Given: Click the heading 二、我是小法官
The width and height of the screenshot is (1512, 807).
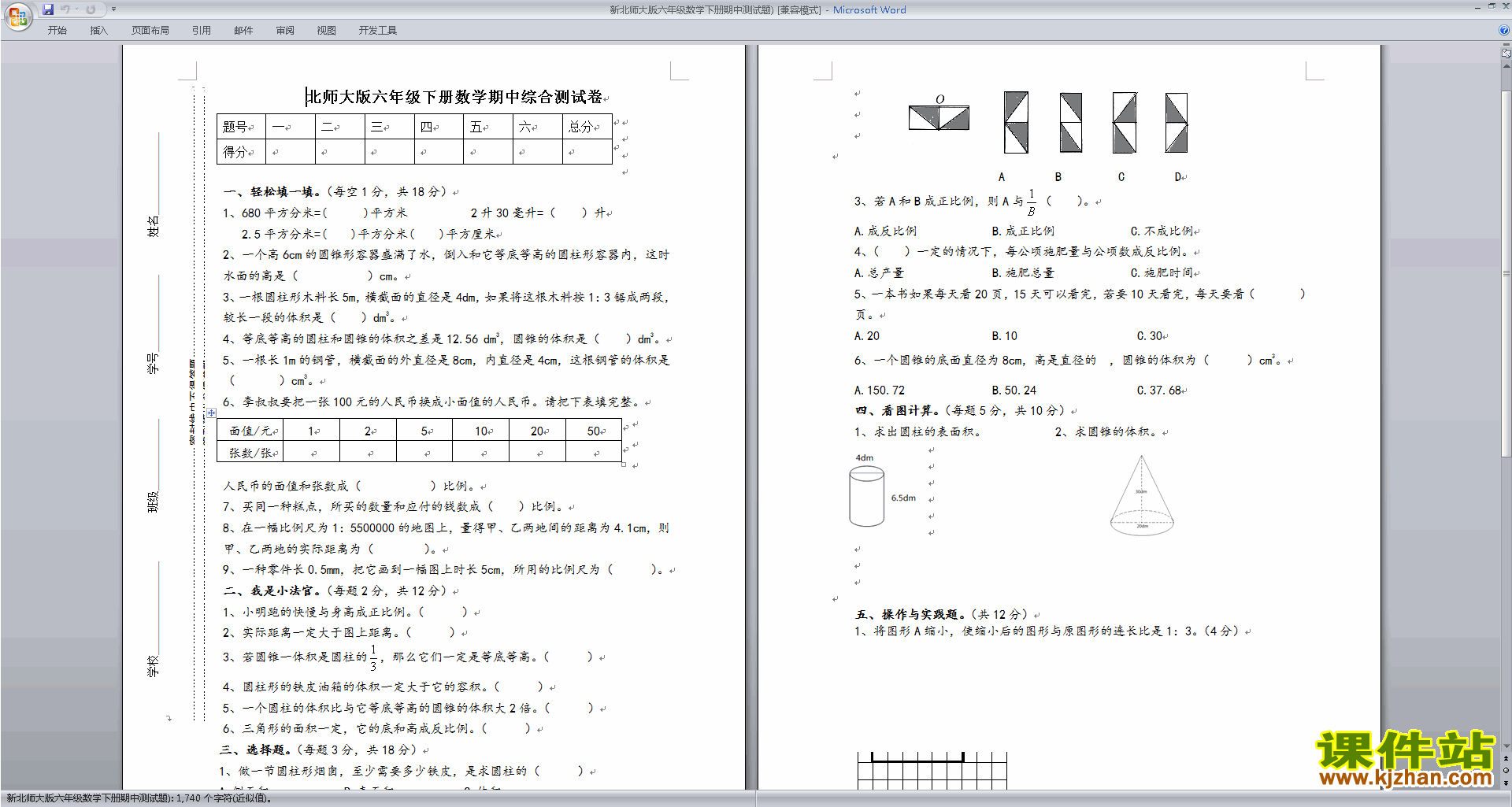Looking at the screenshot, I should tap(272, 590).
